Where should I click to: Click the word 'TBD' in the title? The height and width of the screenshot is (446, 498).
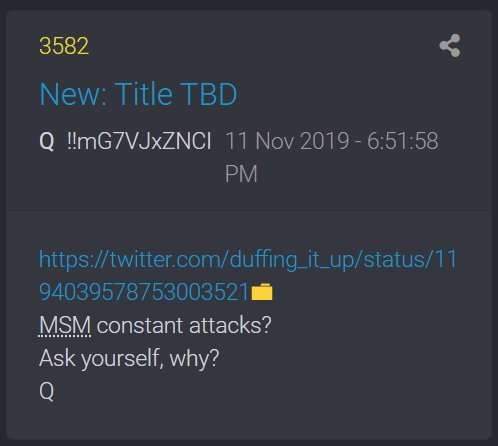(x=209, y=94)
